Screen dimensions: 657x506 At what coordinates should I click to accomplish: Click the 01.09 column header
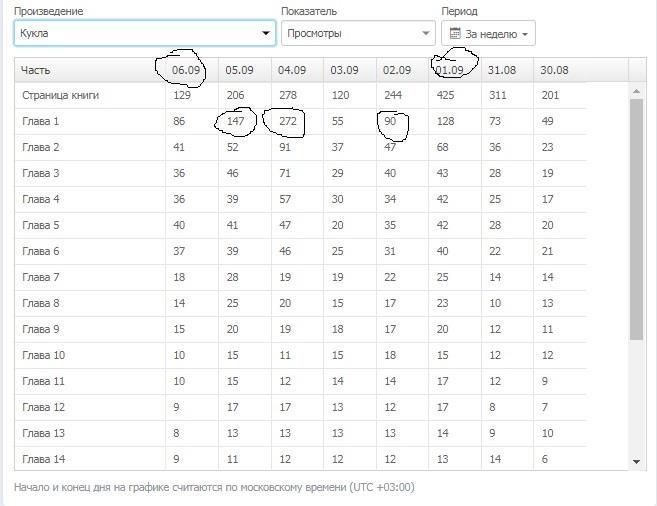449,70
